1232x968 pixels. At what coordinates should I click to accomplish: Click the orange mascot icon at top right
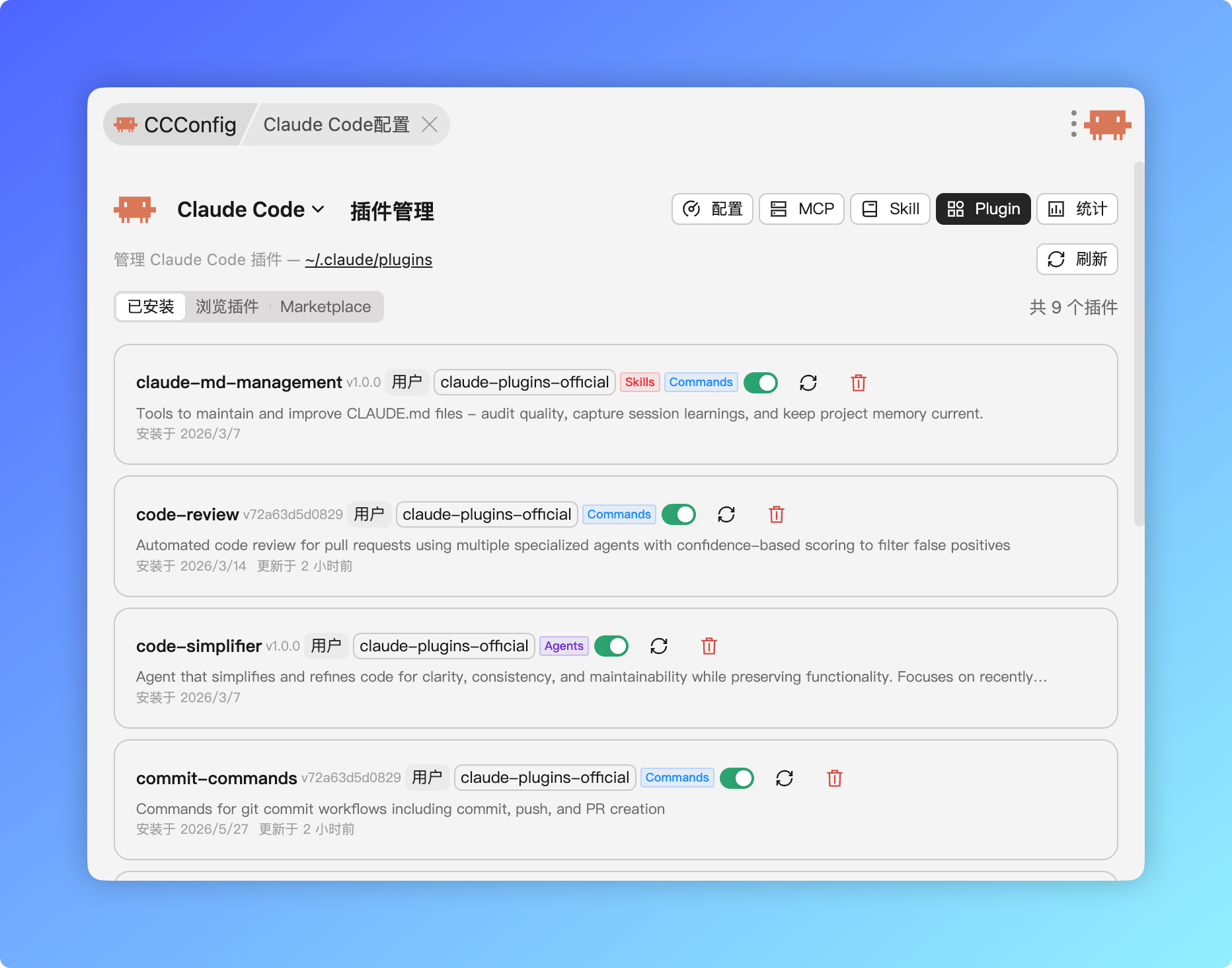click(x=1107, y=124)
